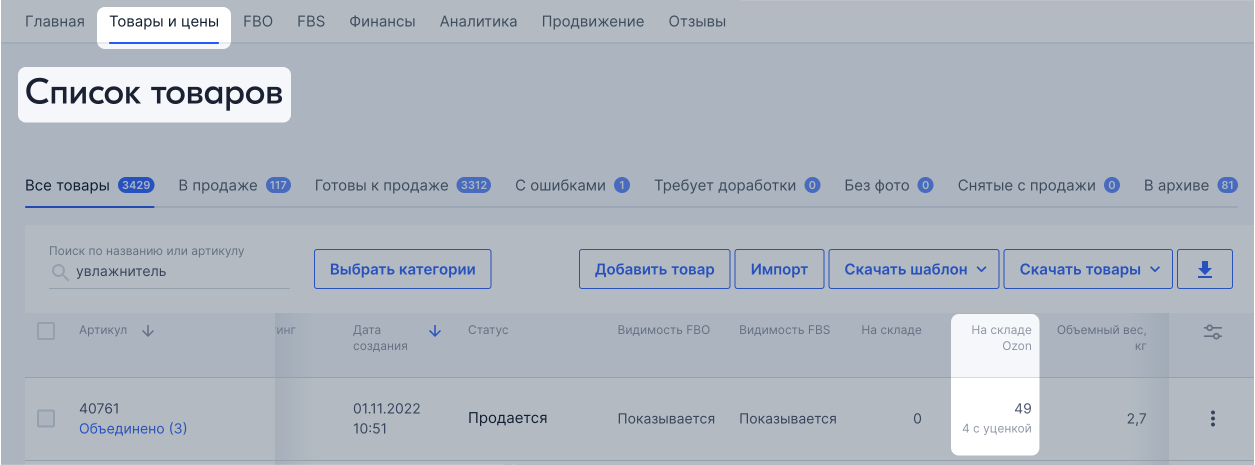Viewport: 1255px width, 465px height.
Task: Check the box for product 40761
Action: click(46, 418)
